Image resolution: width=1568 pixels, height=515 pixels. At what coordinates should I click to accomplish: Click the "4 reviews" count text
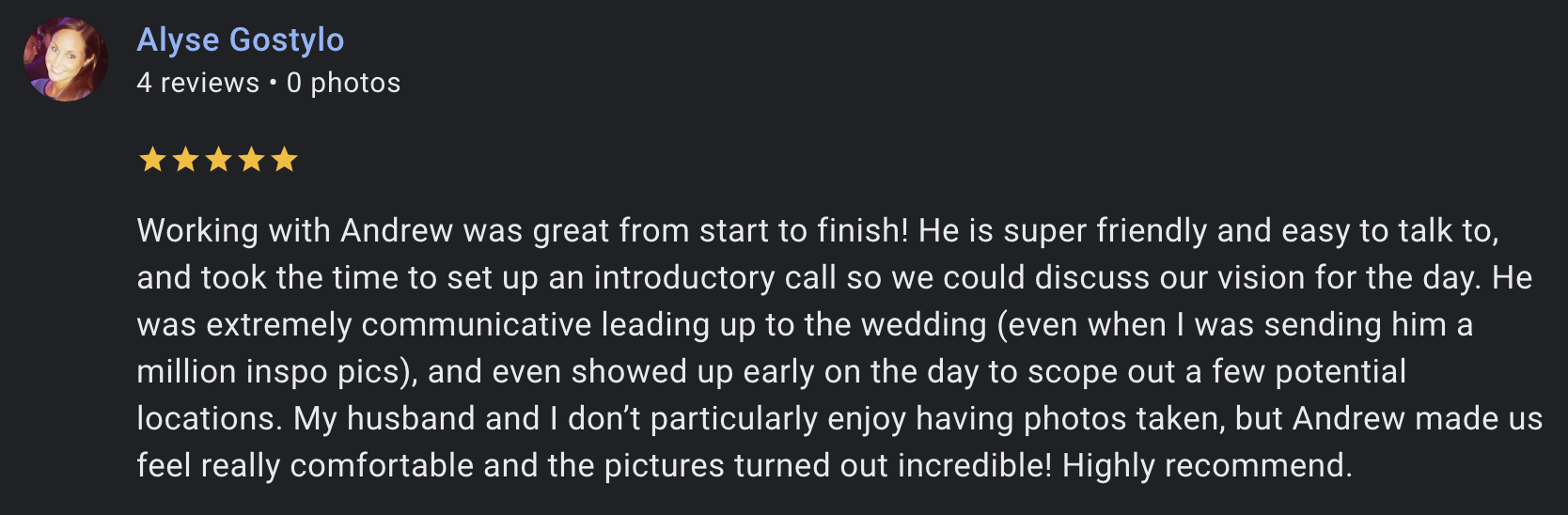[197, 83]
